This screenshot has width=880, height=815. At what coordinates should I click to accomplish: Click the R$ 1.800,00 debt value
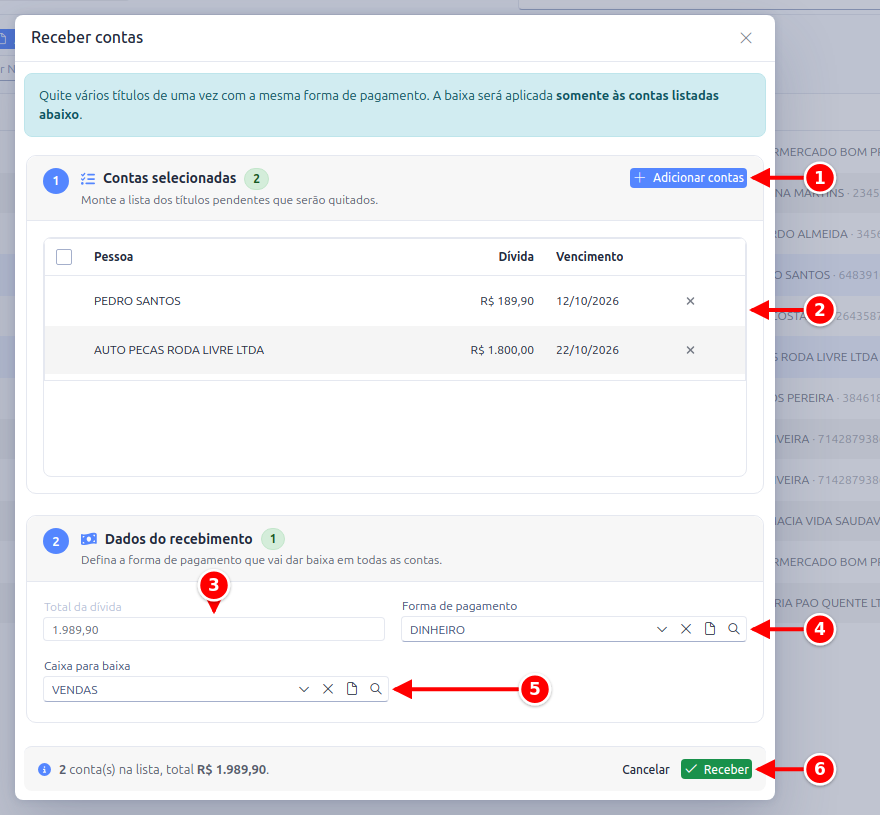tap(502, 350)
